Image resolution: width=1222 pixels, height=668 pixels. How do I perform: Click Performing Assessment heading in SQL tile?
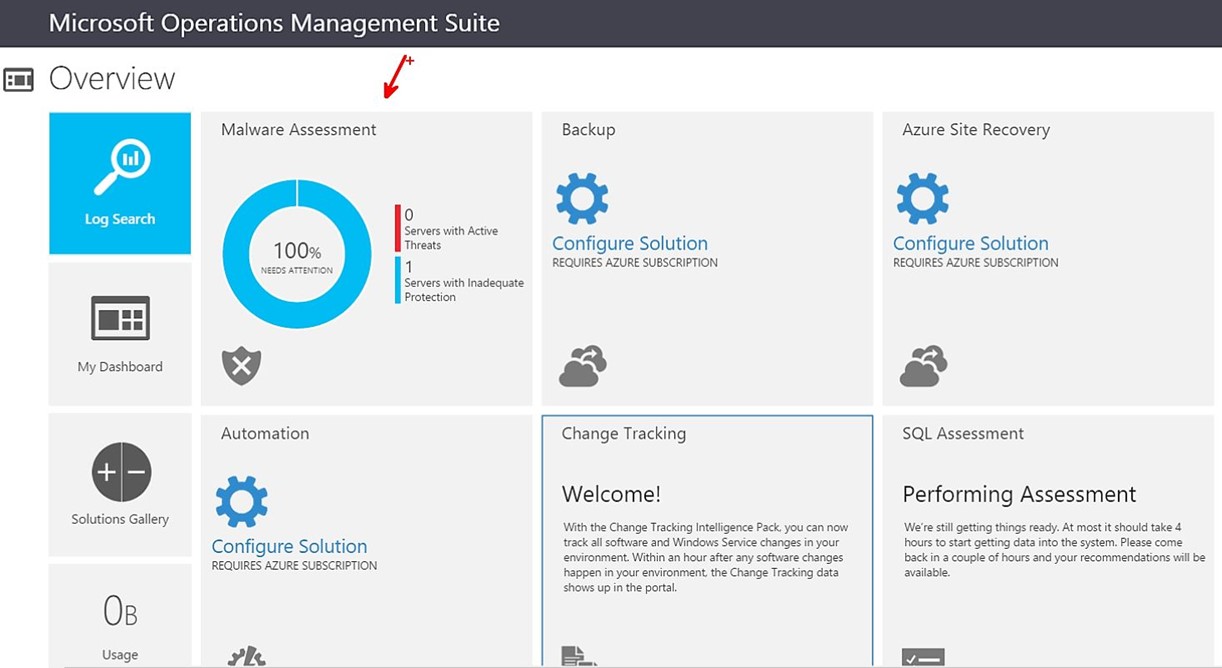pos(1019,494)
